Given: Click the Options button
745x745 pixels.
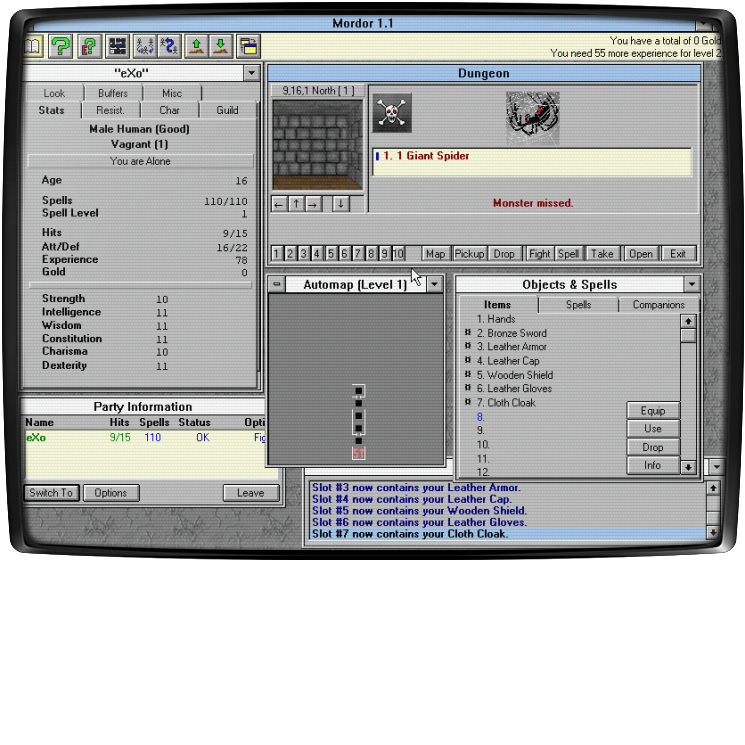Looking at the screenshot, I should (x=111, y=493).
